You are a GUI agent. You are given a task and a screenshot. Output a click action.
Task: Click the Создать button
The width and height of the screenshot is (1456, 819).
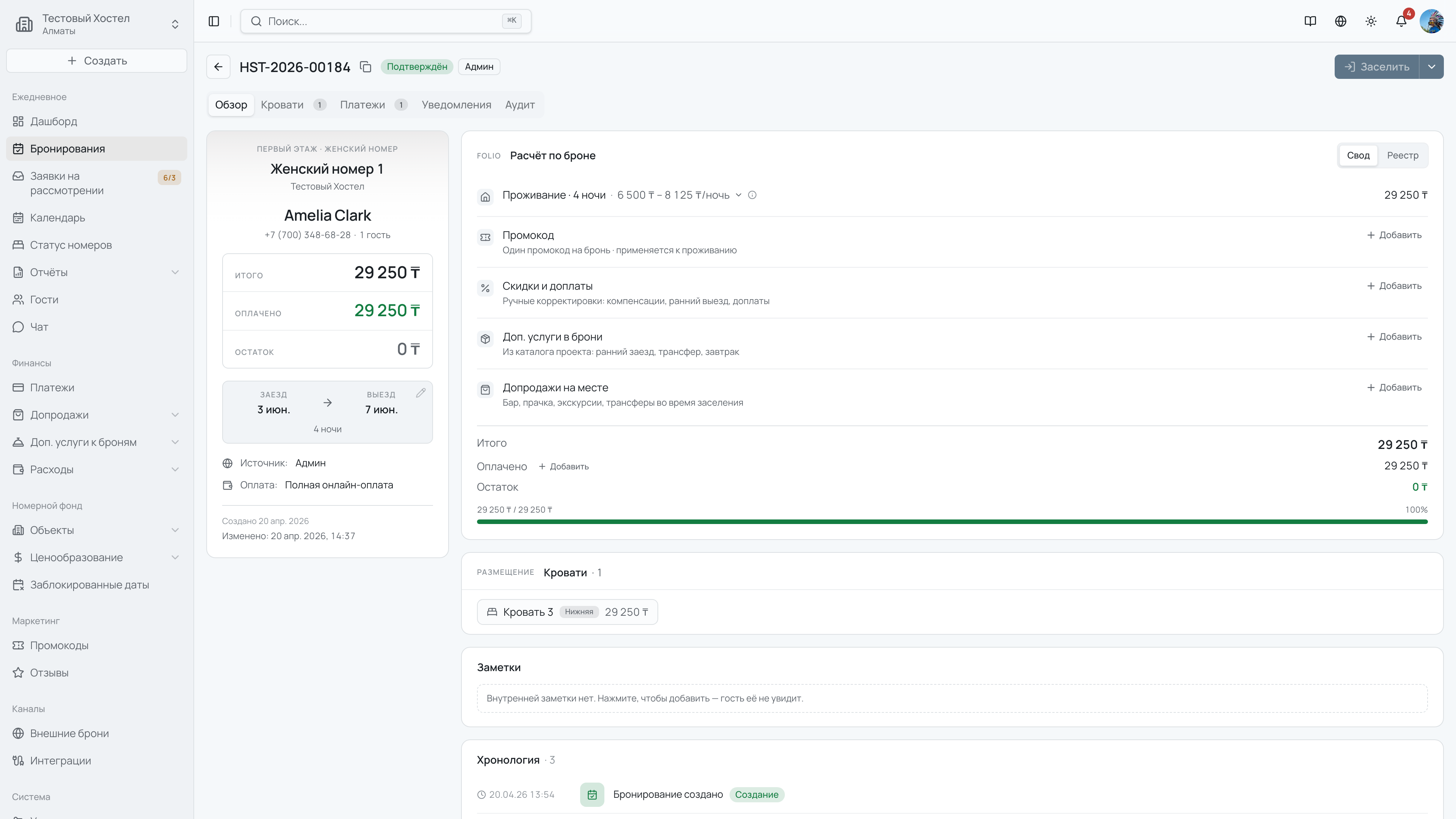click(97, 61)
